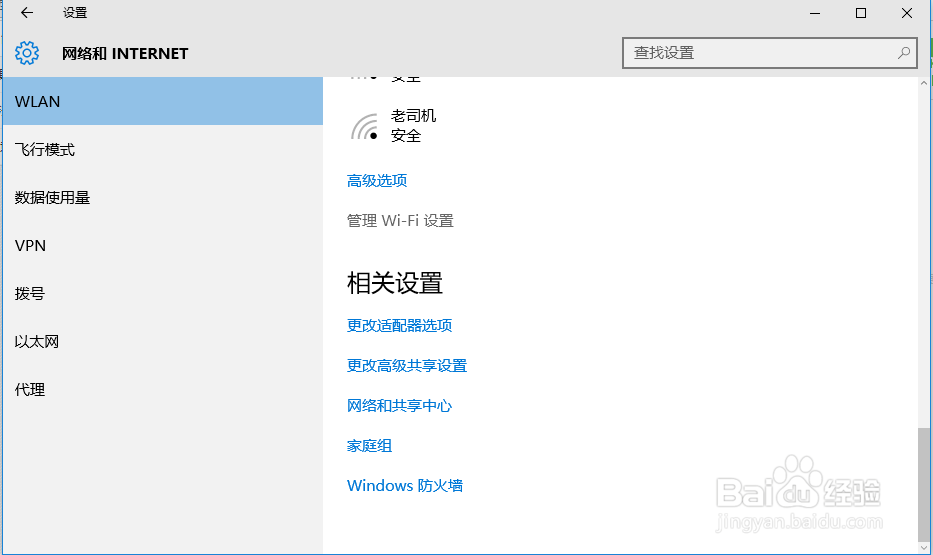
Task: Open 网络和共享中心 link
Action: [x=399, y=406]
